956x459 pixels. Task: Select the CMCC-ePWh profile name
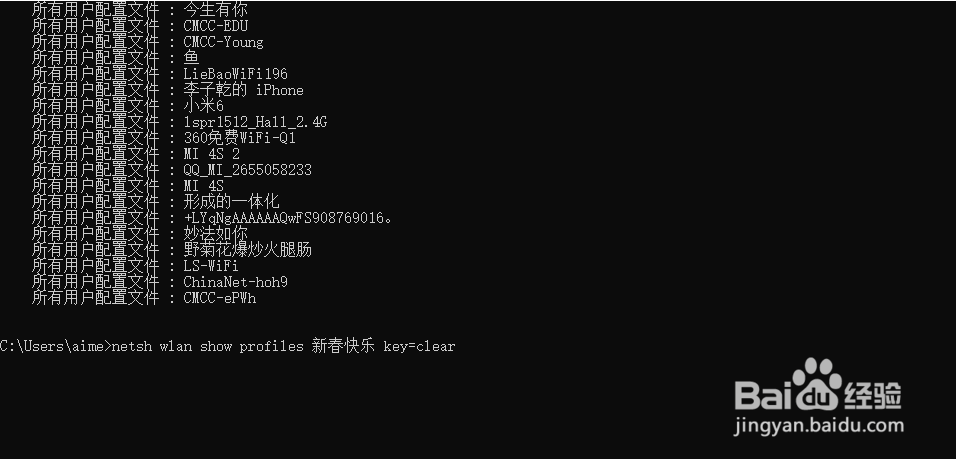tap(219, 298)
